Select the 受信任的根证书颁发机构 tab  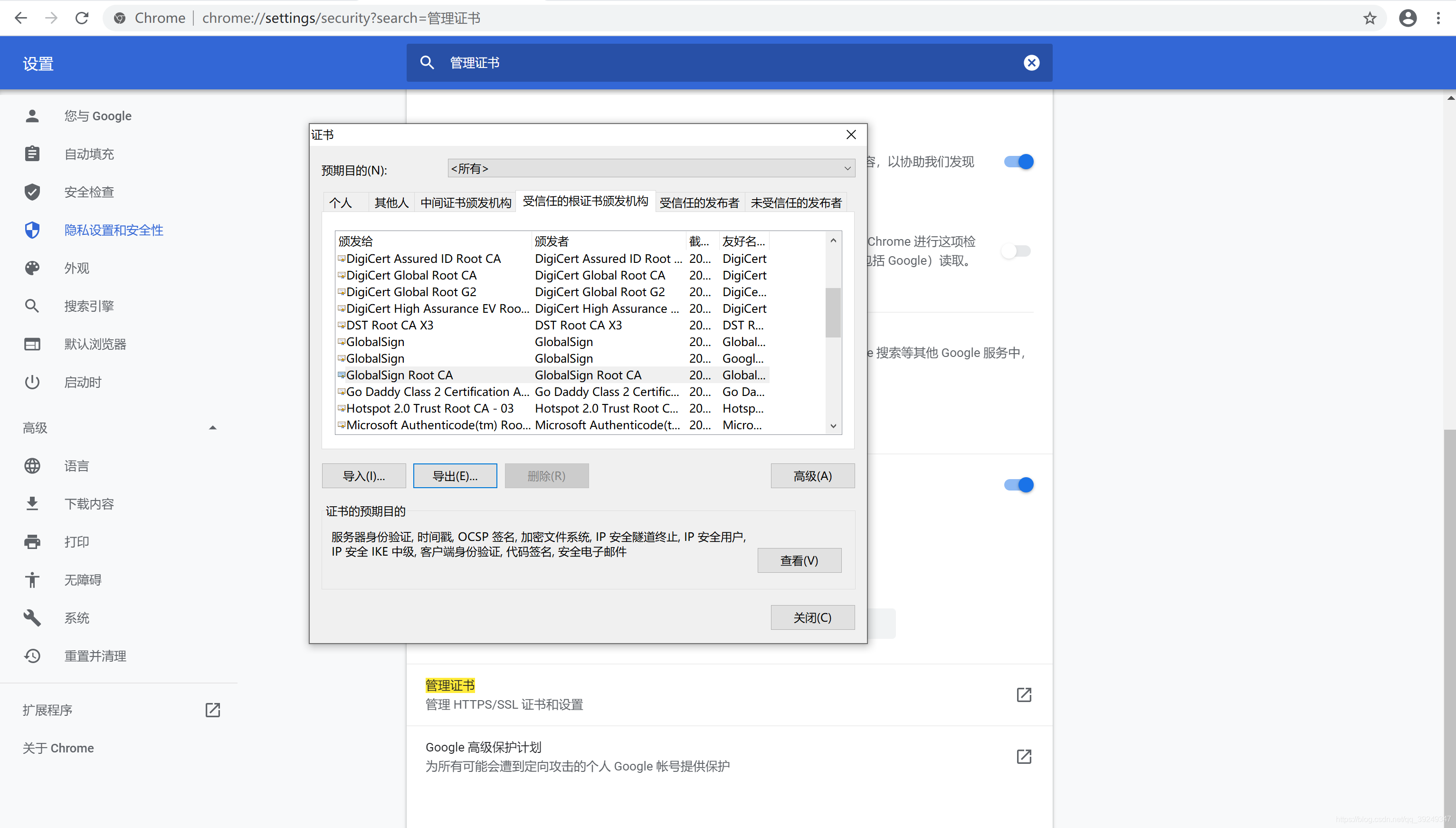[585, 202]
